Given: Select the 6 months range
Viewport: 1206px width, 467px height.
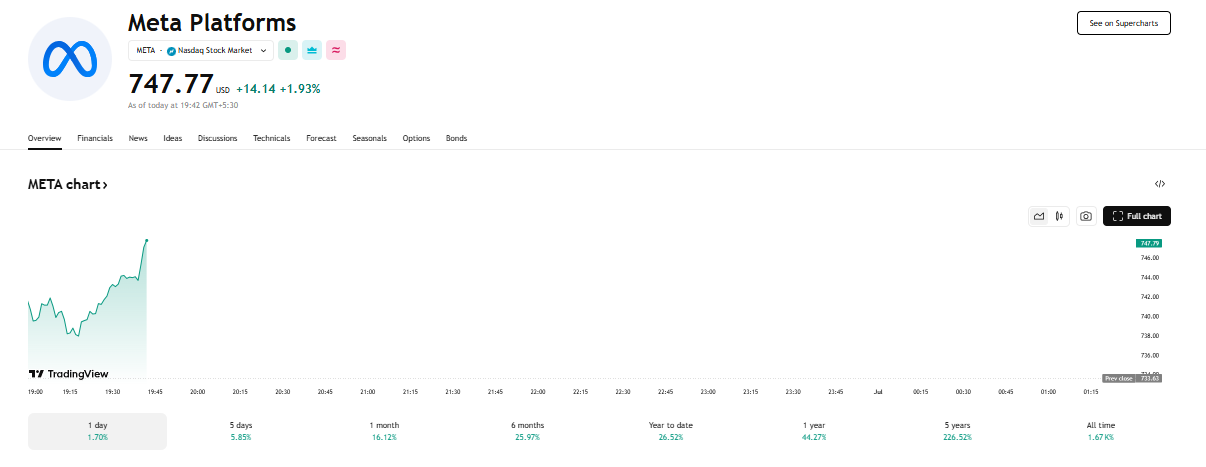Looking at the screenshot, I should pos(527,431).
